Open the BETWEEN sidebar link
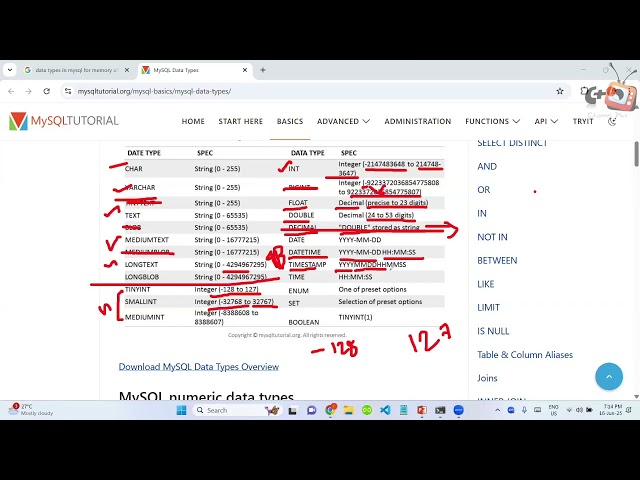 497,260
